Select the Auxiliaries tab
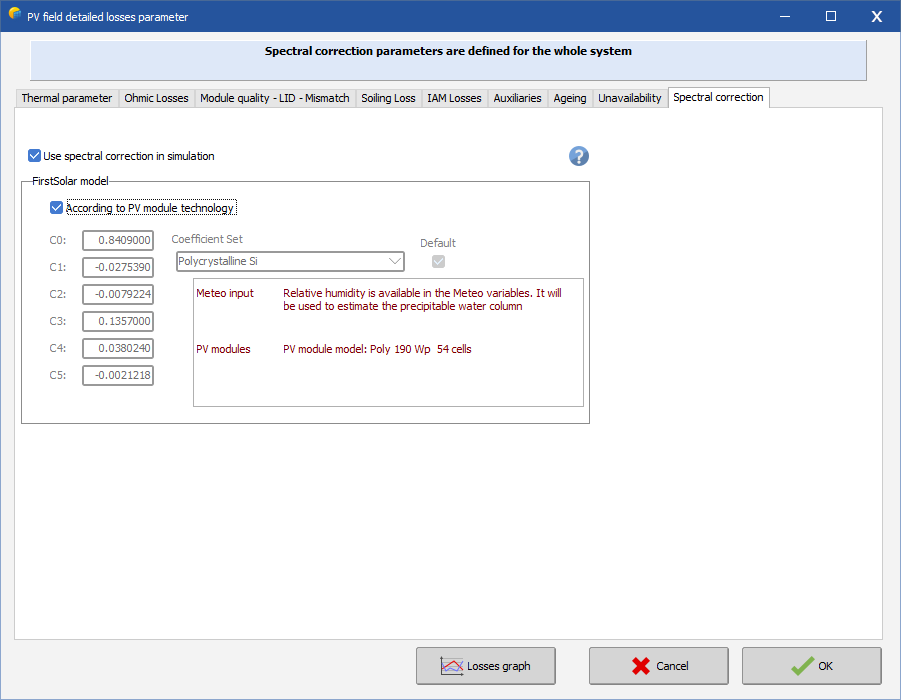Image resolution: width=901 pixels, height=700 pixels. (x=517, y=98)
